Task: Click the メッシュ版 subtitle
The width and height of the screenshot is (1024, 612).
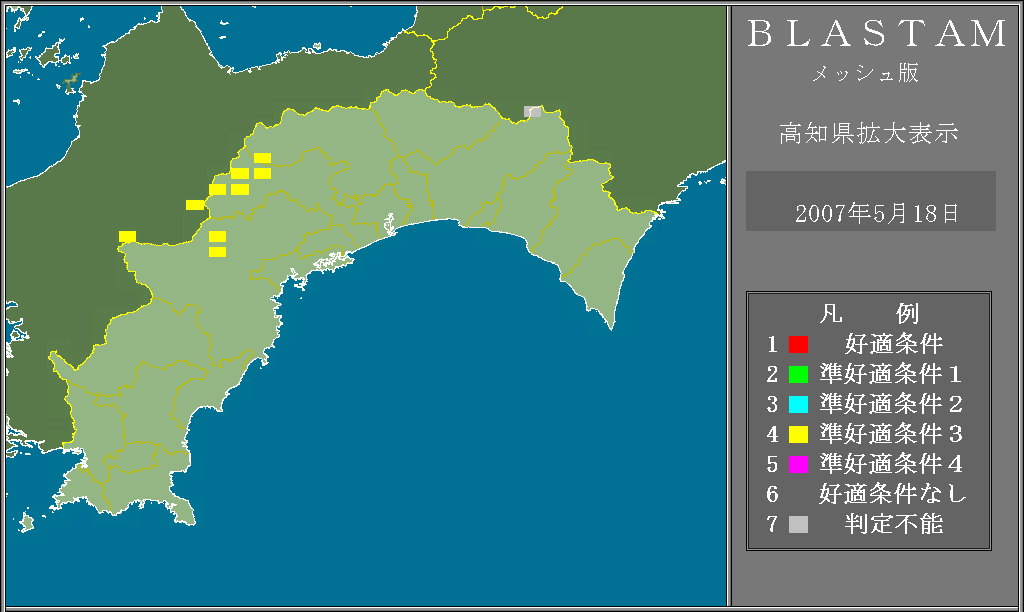Action: click(865, 73)
